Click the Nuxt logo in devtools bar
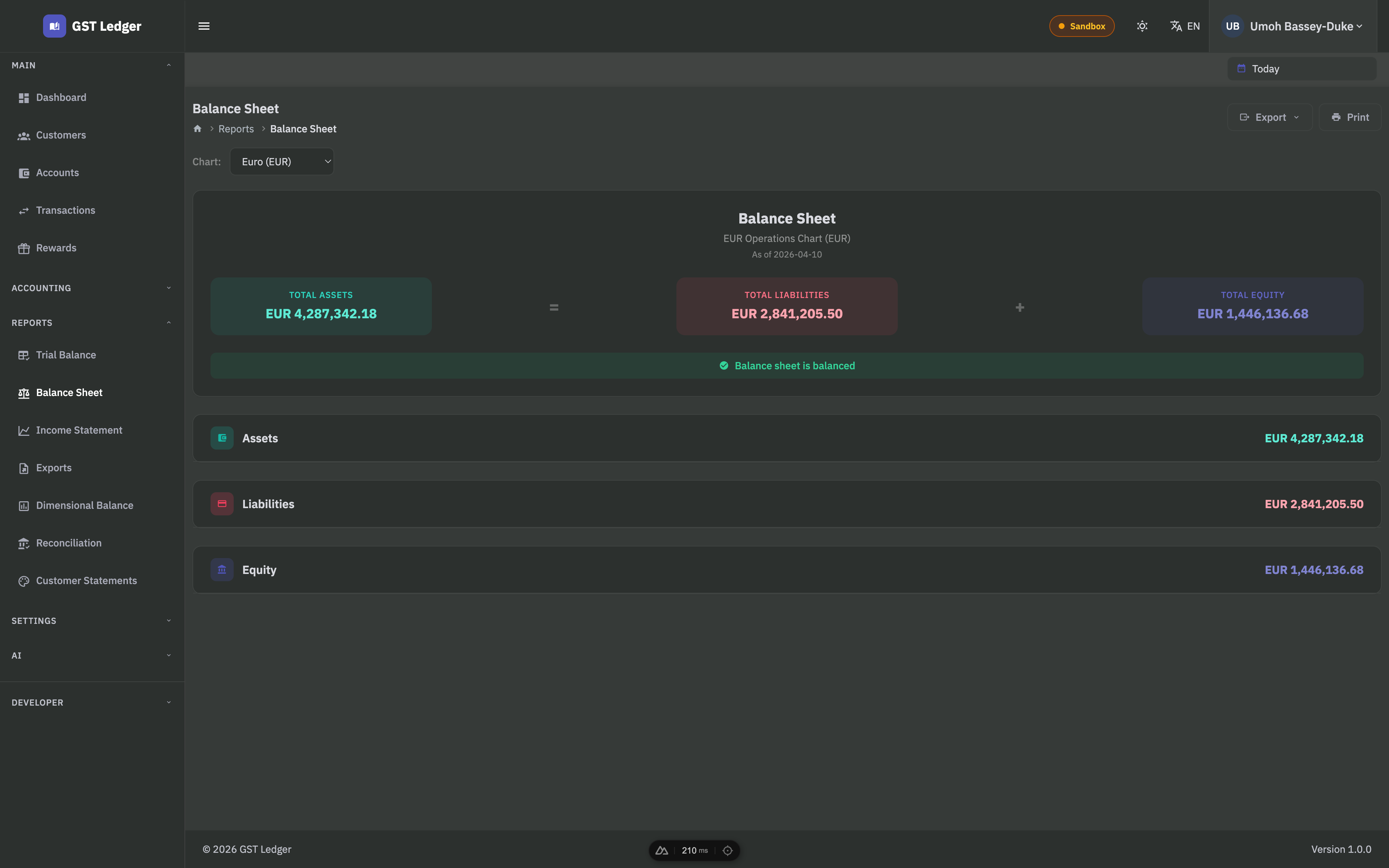 point(662,850)
